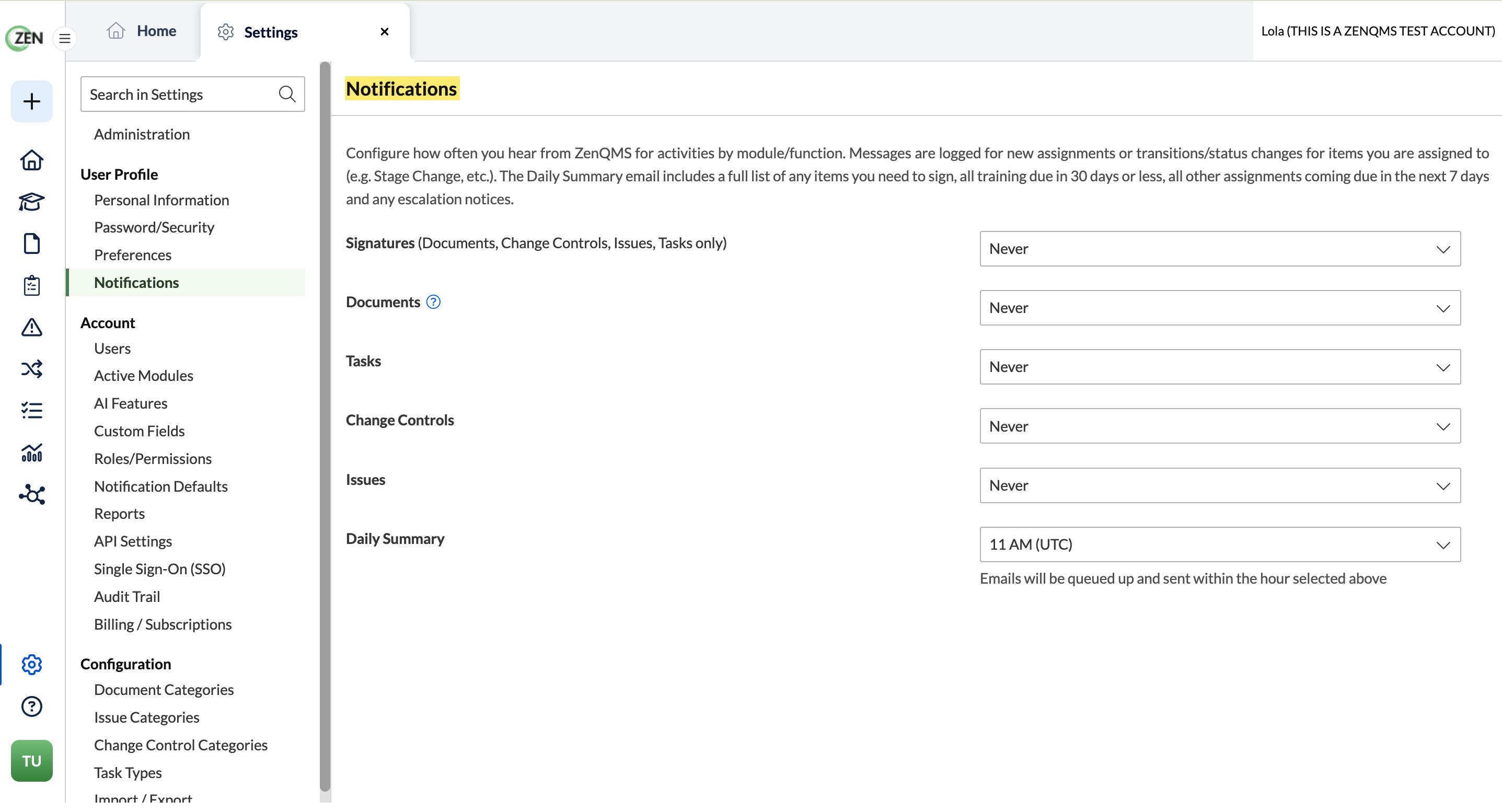Toggle the hamburger menu collapse button
The width and height of the screenshot is (1502, 812).
click(x=65, y=39)
